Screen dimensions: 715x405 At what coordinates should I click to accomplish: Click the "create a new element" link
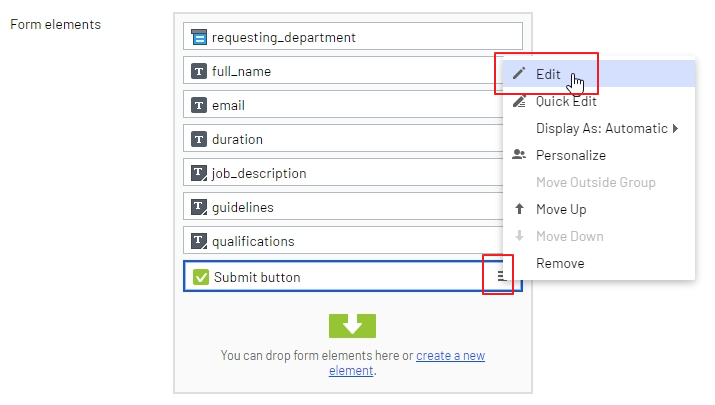[x=450, y=356]
